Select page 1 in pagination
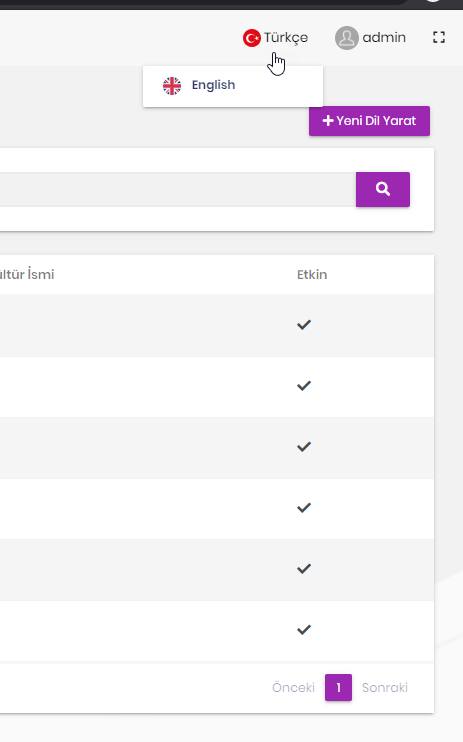The width and height of the screenshot is (463, 742). coord(338,688)
